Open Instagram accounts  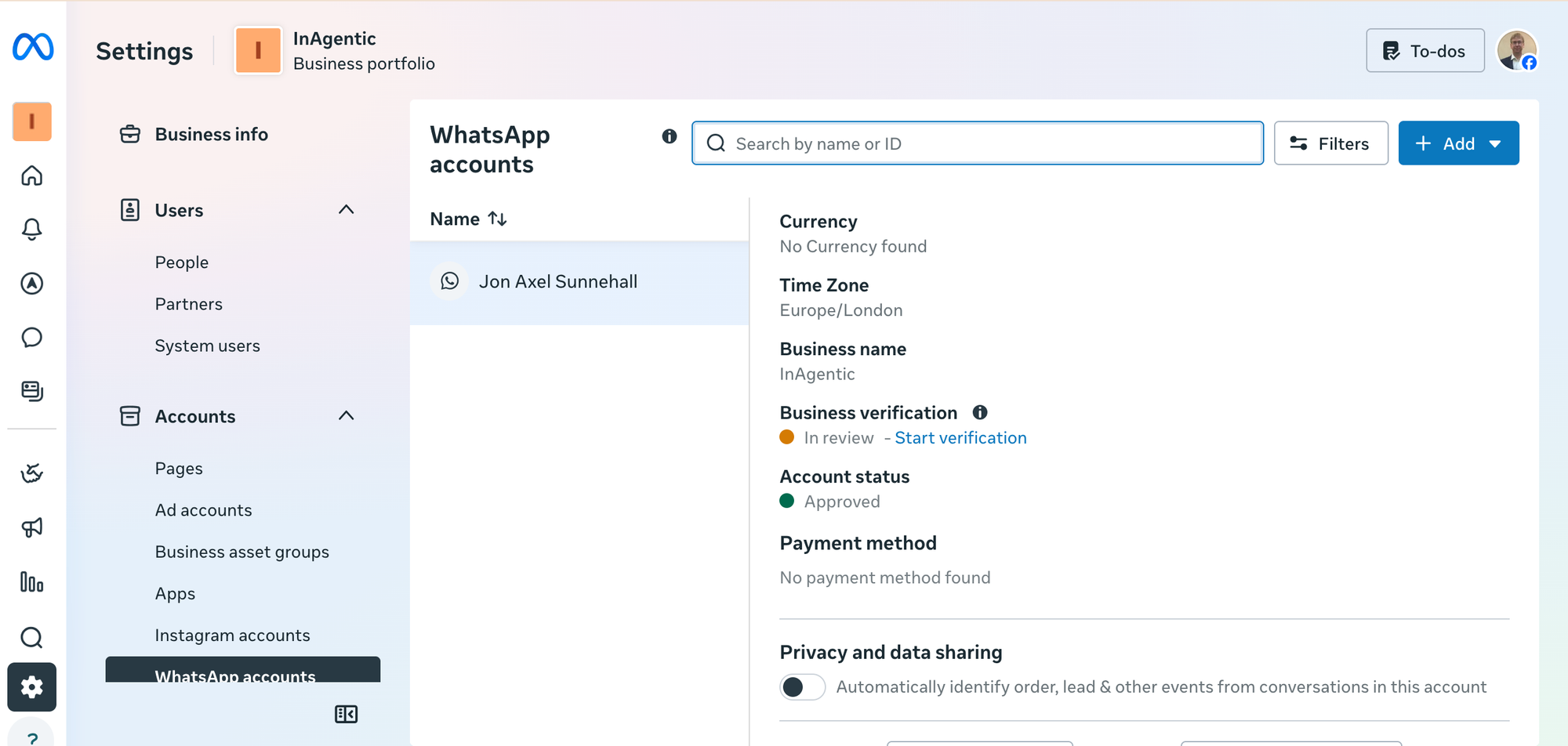coord(233,636)
